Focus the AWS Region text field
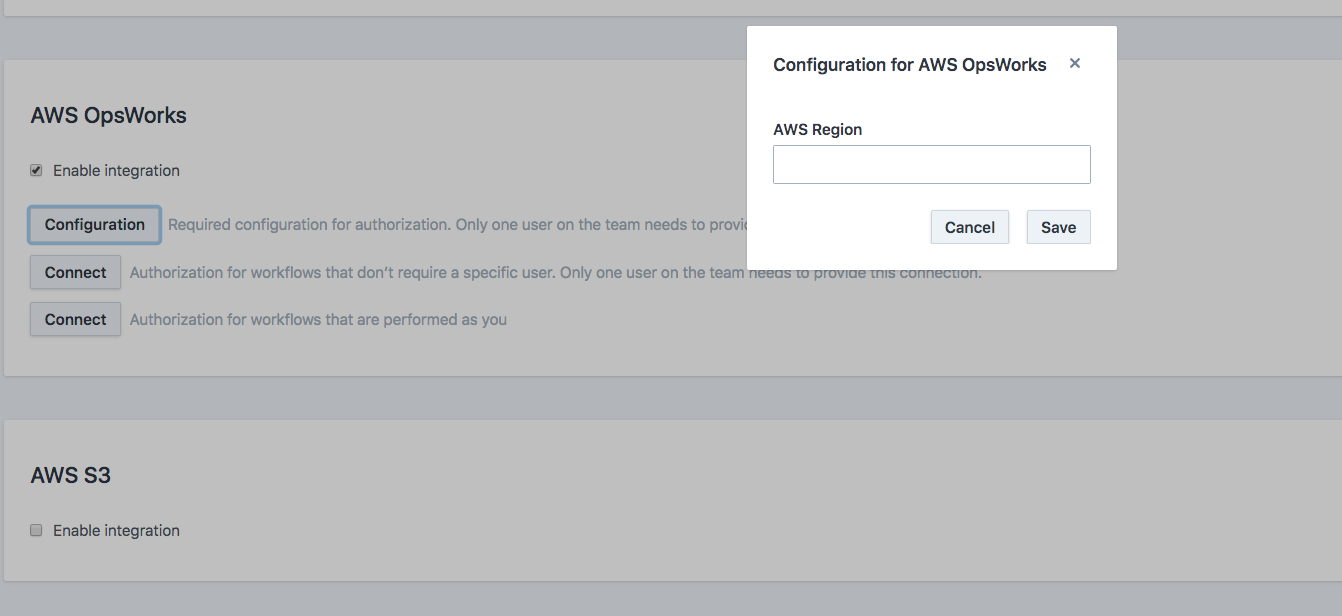The width and height of the screenshot is (1342, 616). click(x=931, y=165)
